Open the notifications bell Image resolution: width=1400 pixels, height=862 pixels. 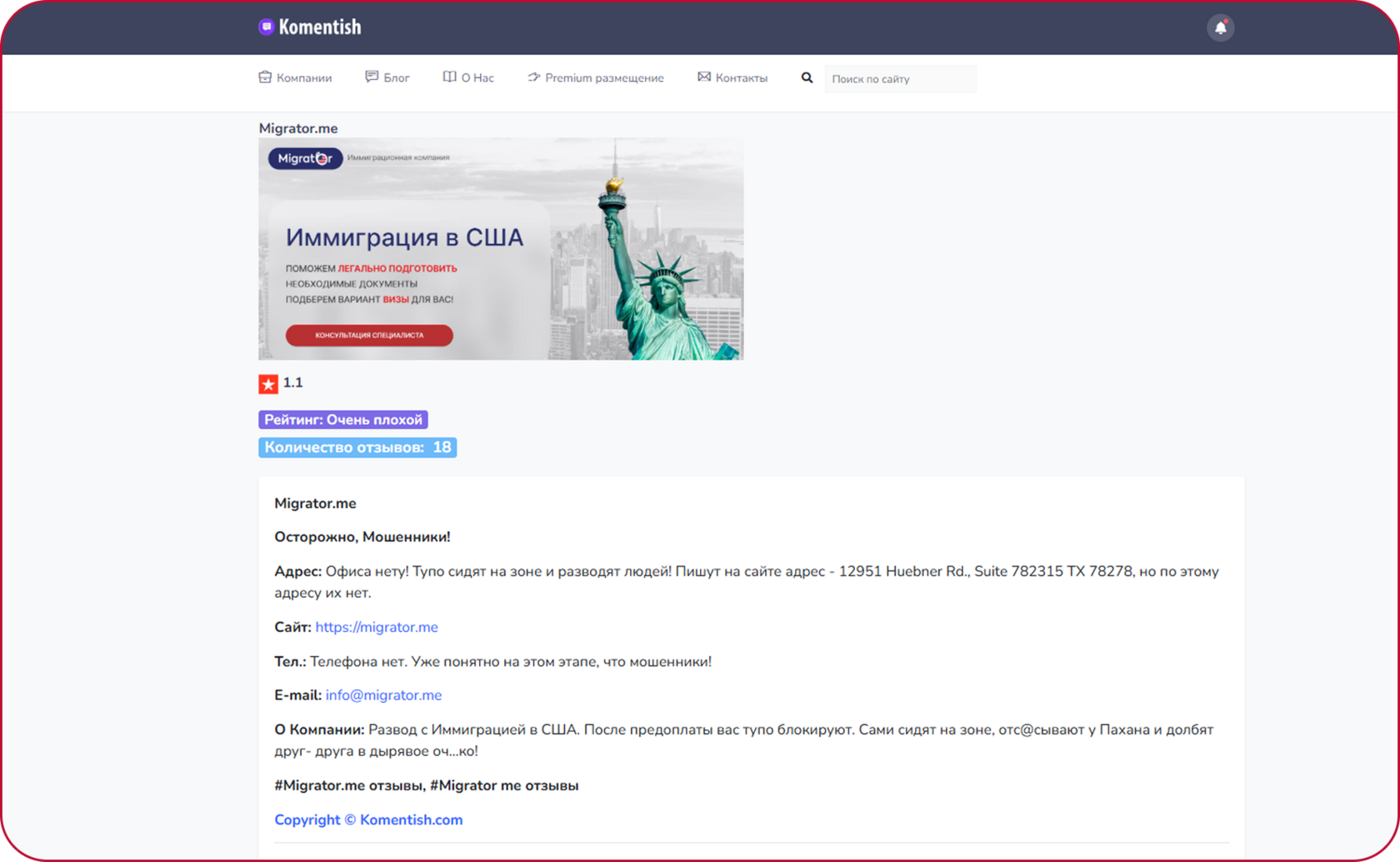pyautogui.click(x=1220, y=27)
